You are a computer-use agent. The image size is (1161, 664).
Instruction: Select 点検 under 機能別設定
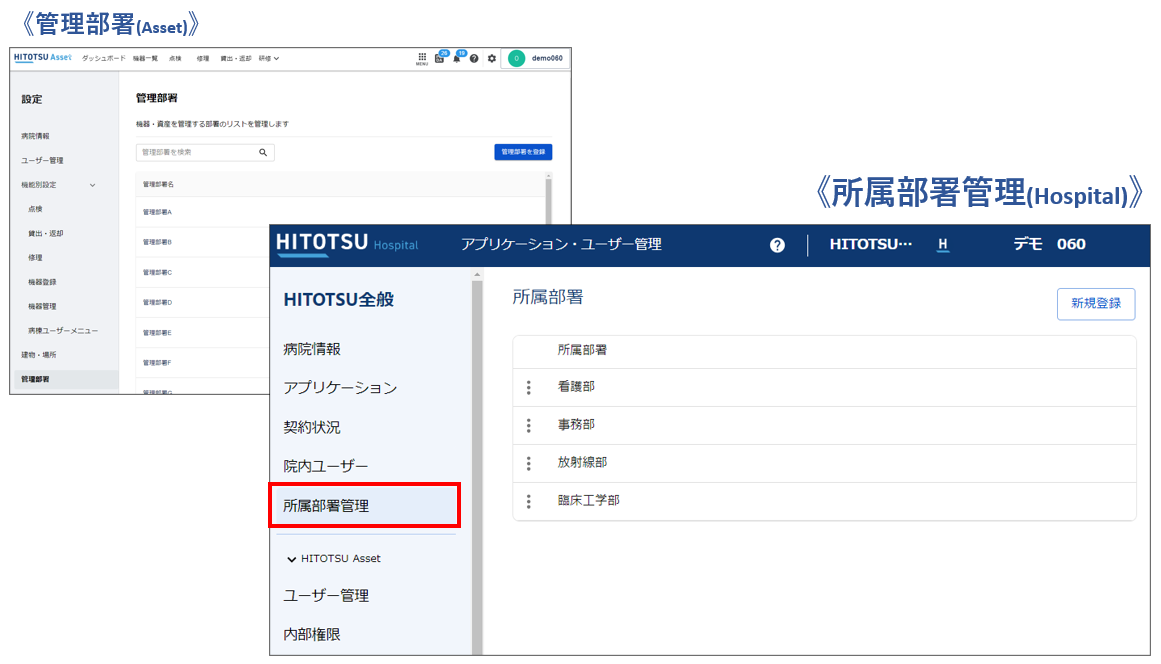36,209
